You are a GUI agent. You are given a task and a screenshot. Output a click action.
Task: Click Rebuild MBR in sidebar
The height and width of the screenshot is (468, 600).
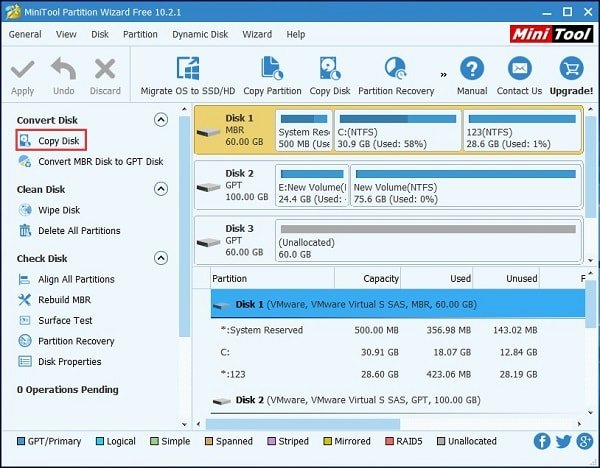pyautogui.click(x=55, y=300)
